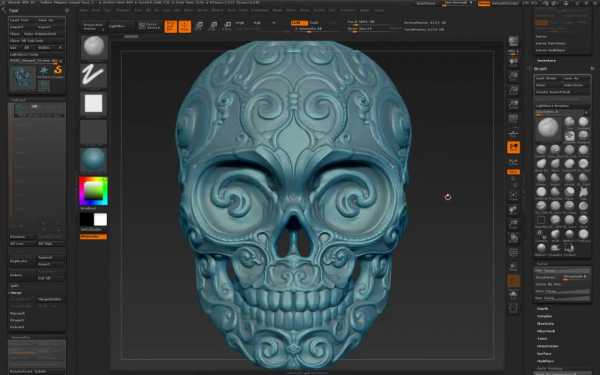Toggle the Zsub button
This screenshot has width=600, height=375.
click(314, 23)
